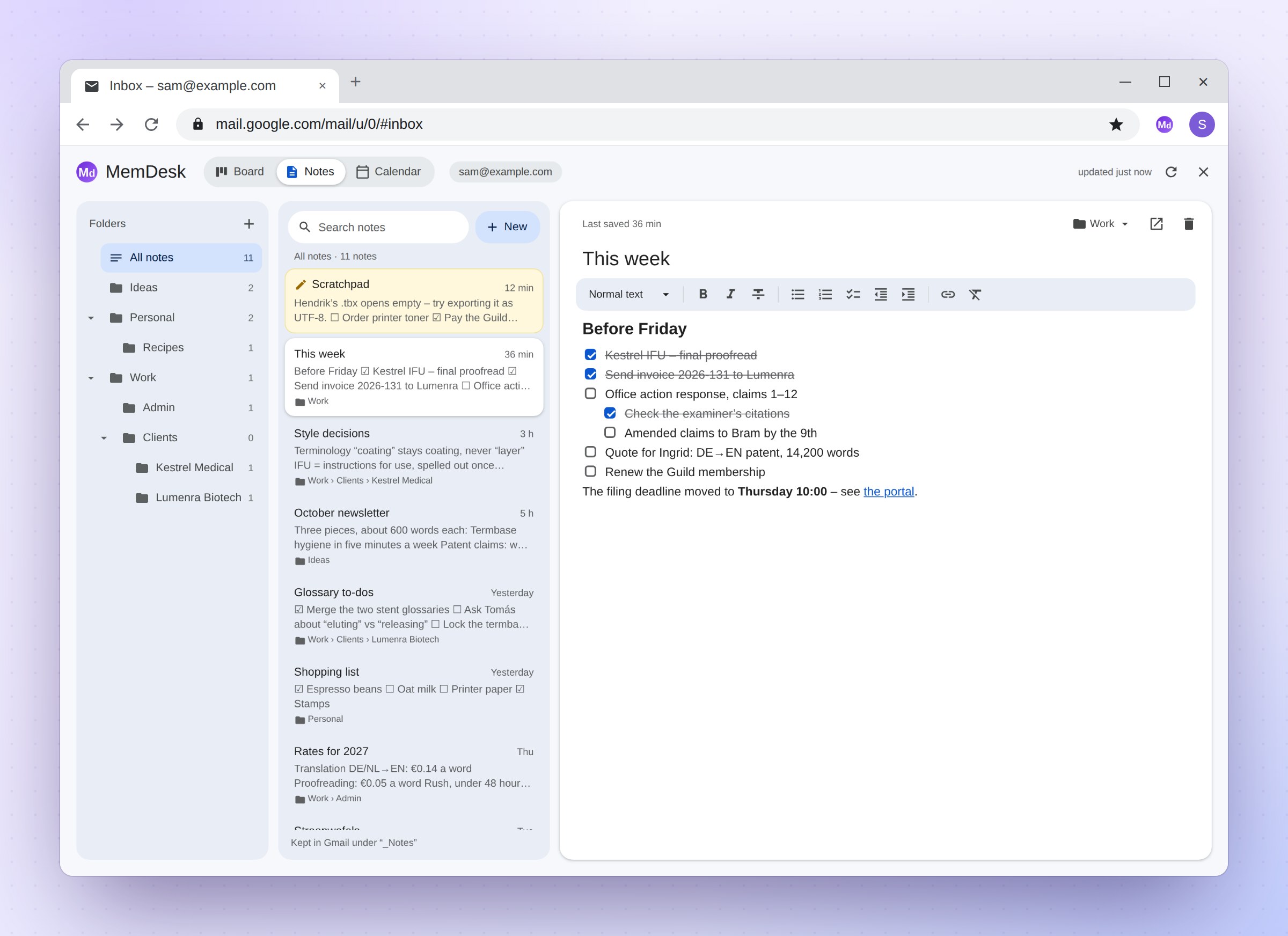Insert a bulleted list

(797, 294)
